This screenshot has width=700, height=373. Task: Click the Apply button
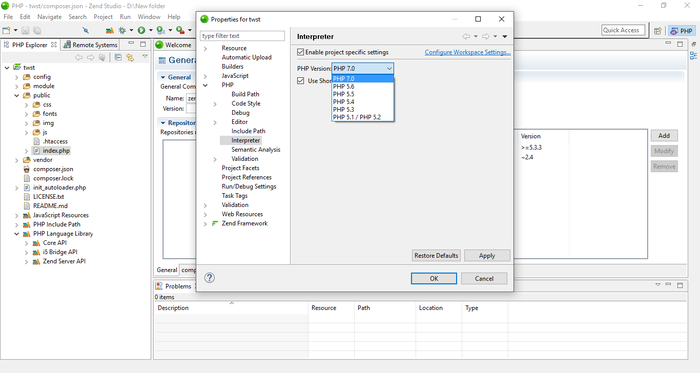pos(487,256)
